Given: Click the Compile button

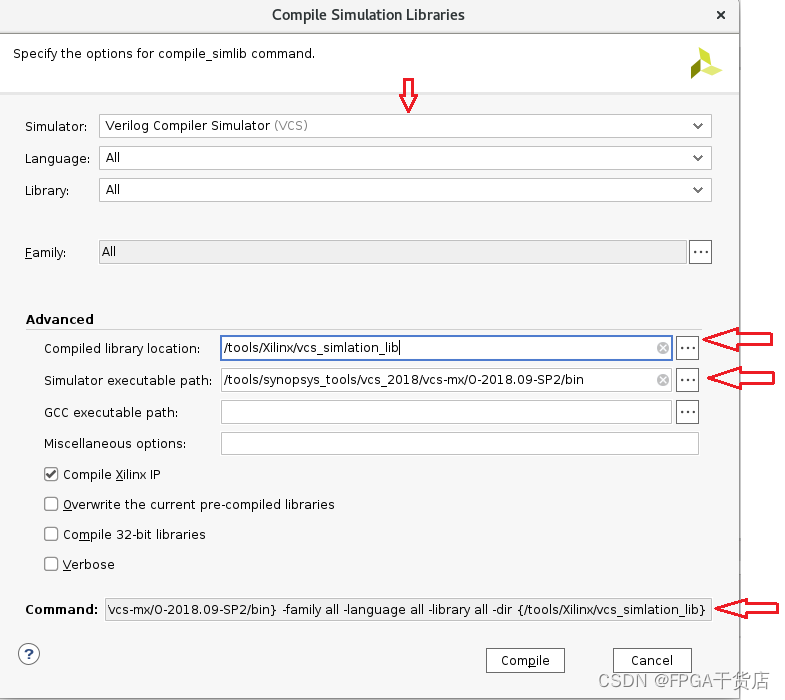Looking at the screenshot, I should tap(525, 660).
